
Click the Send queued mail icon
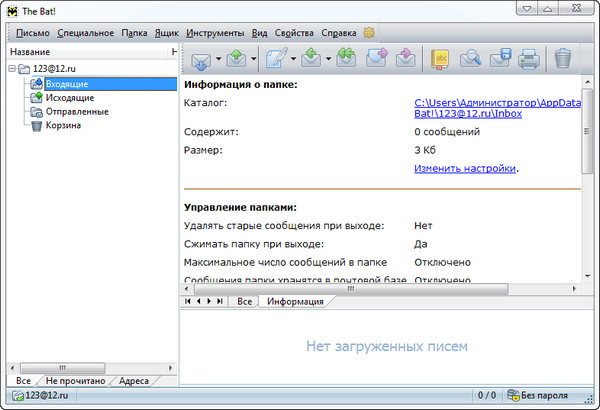[x=236, y=59]
